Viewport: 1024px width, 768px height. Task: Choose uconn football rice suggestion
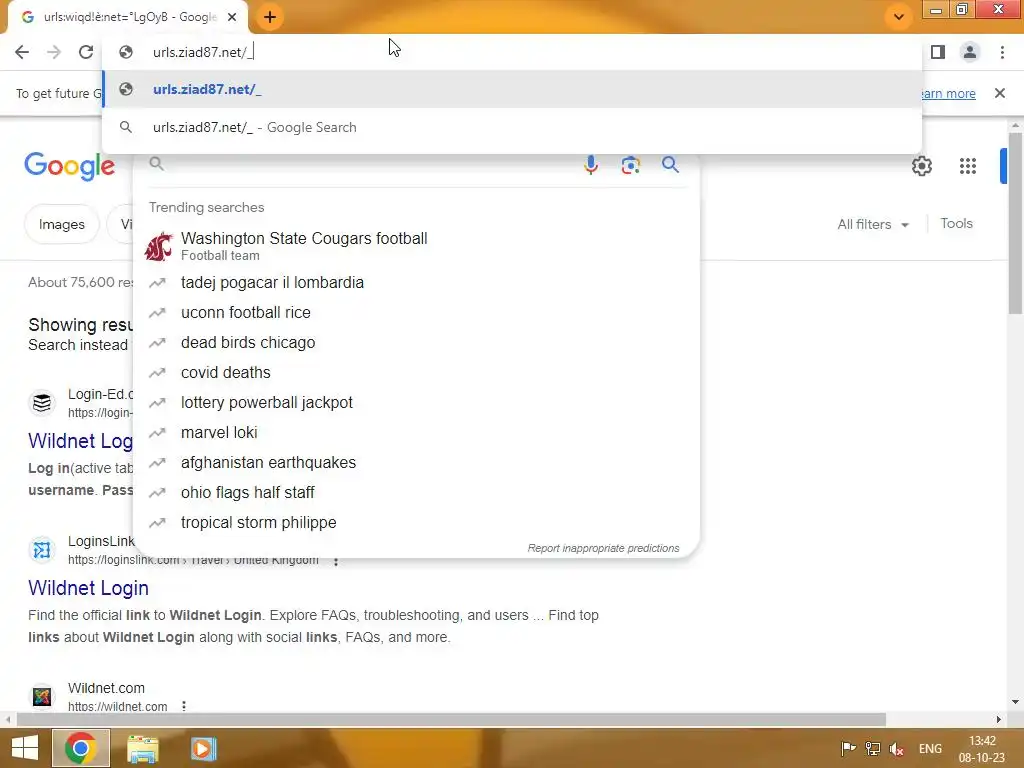tap(416, 313)
